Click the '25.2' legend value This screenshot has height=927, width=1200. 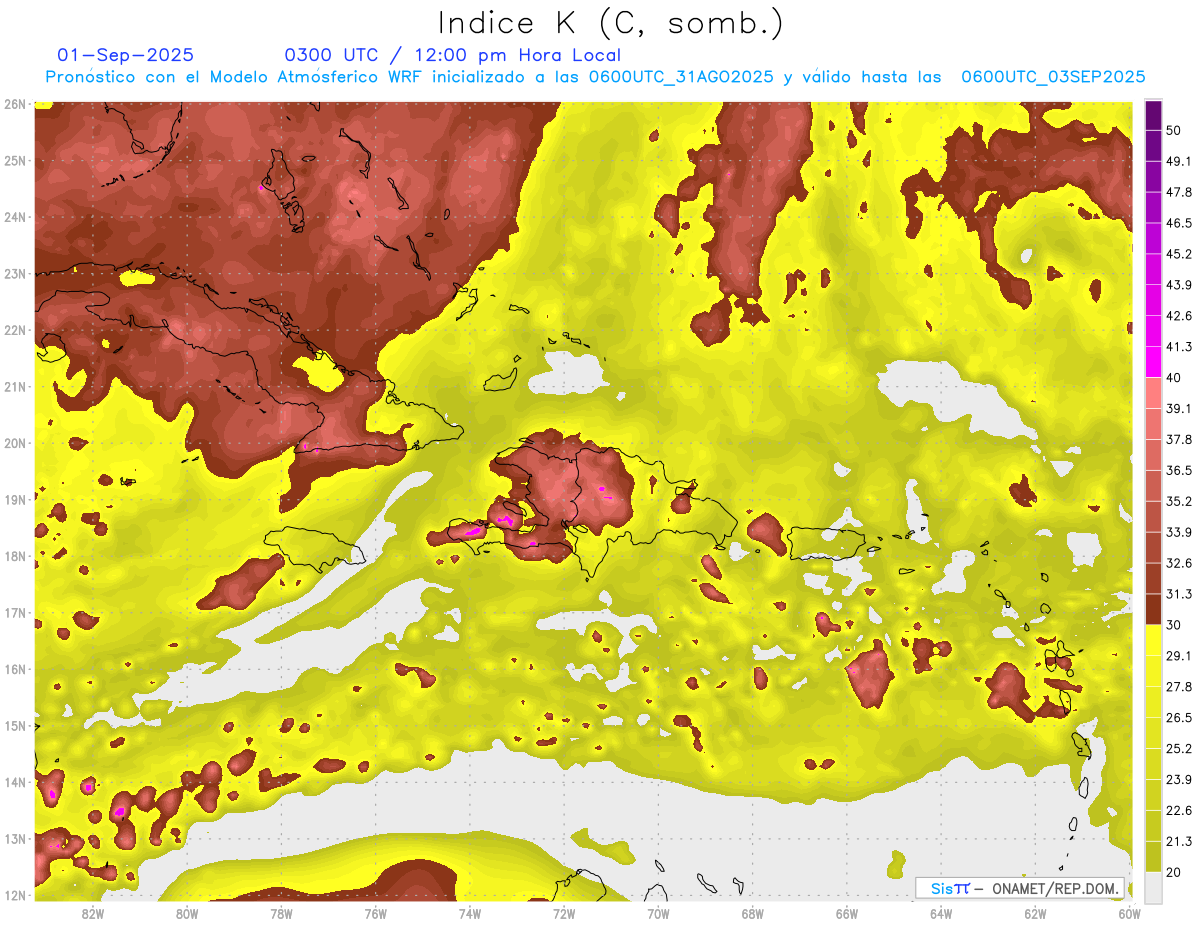point(1178,749)
